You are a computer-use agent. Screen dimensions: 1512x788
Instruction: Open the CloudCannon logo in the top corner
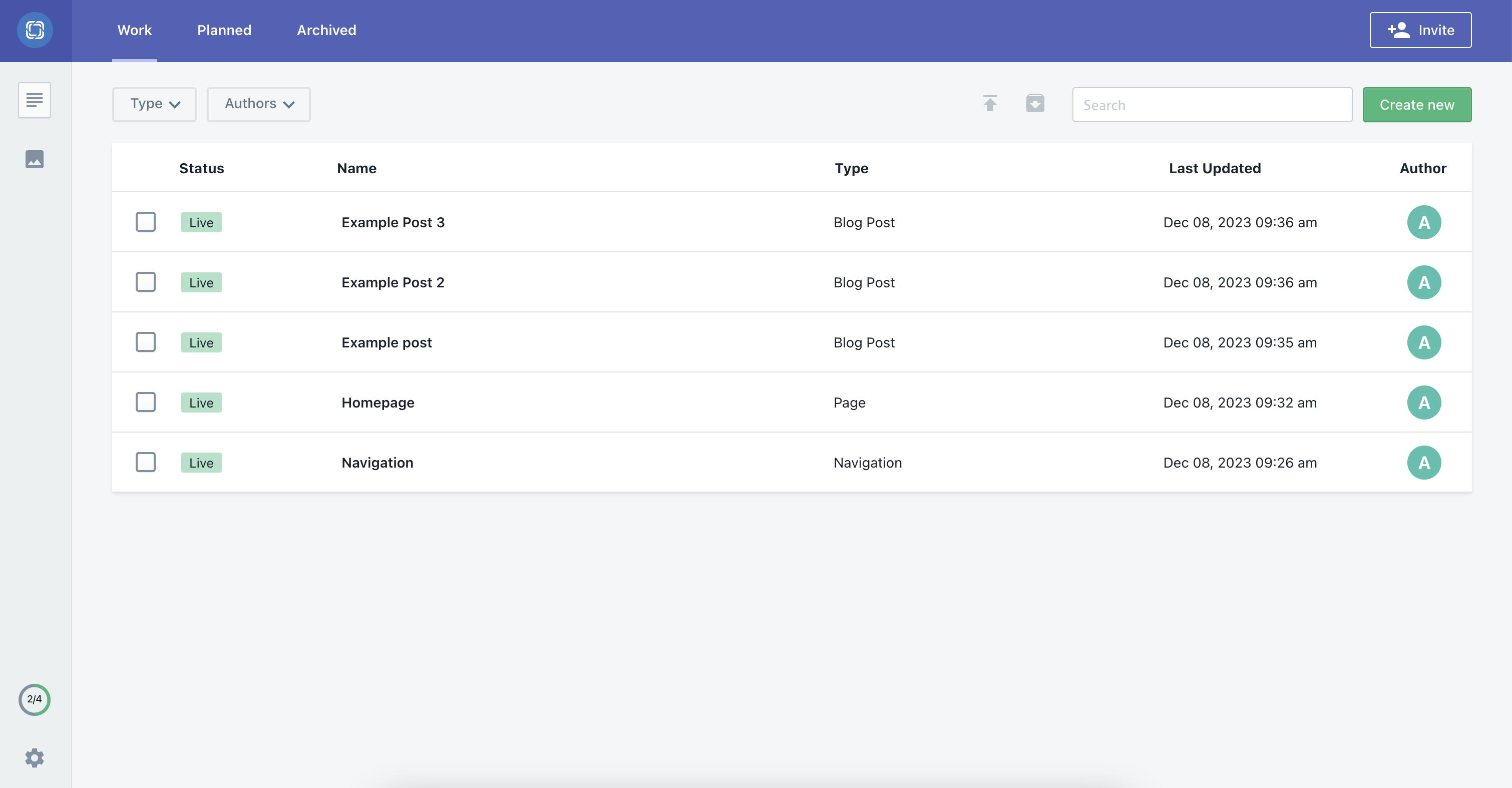pos(35,30)
